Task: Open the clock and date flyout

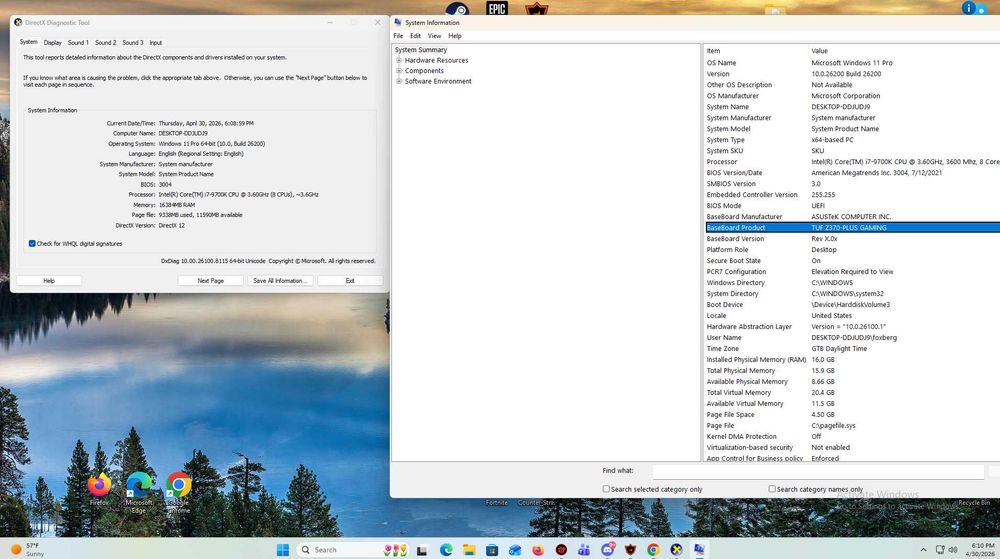Action: 982,549
